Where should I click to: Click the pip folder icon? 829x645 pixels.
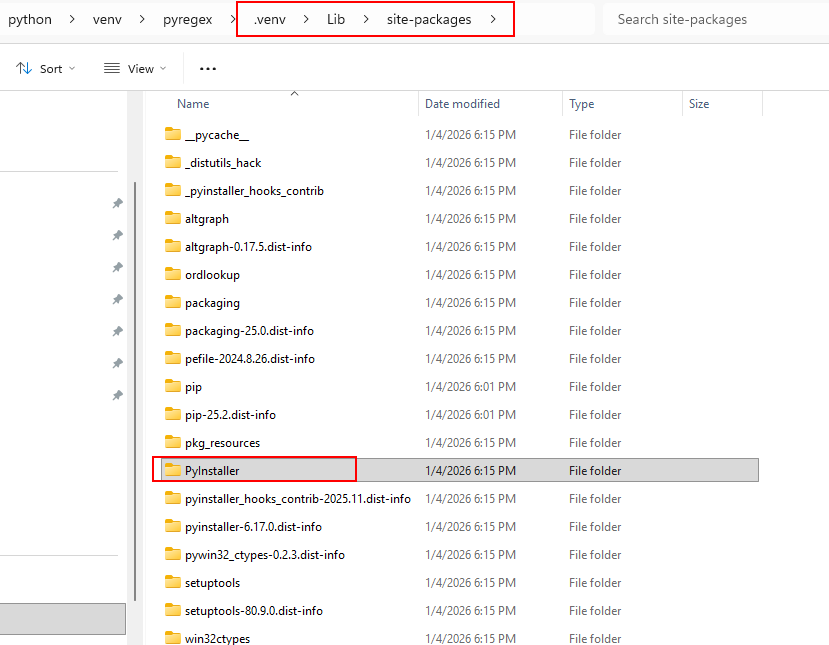tap(173, 386)
